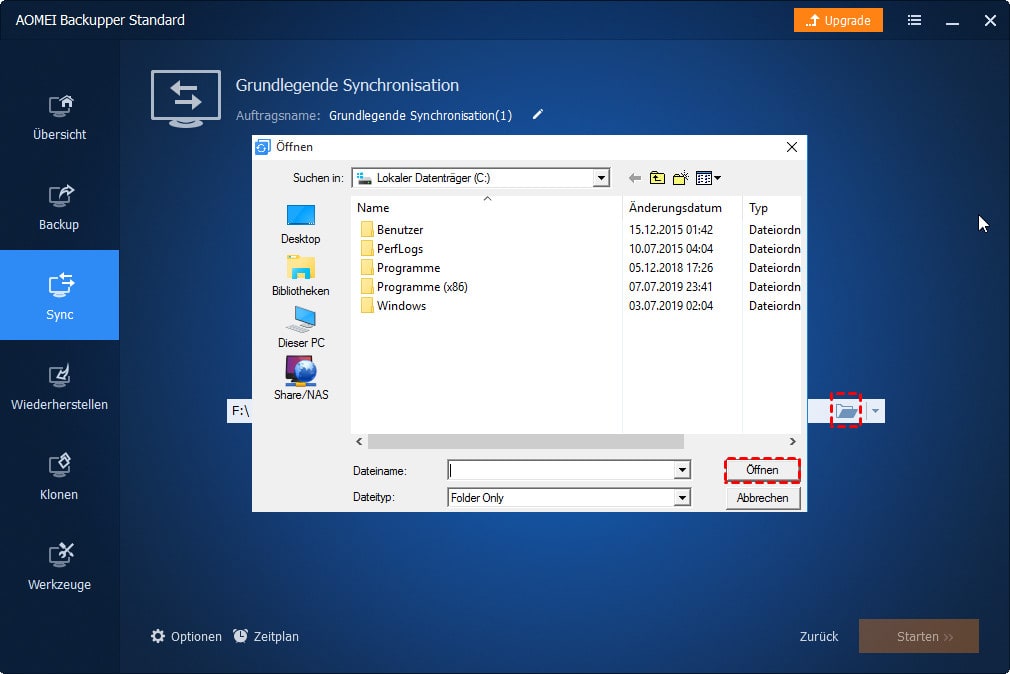Open the hamburger menu in title bar
Image resolution: width=1010 pixels, height=674 pixels.
click(x=914, y=20)
